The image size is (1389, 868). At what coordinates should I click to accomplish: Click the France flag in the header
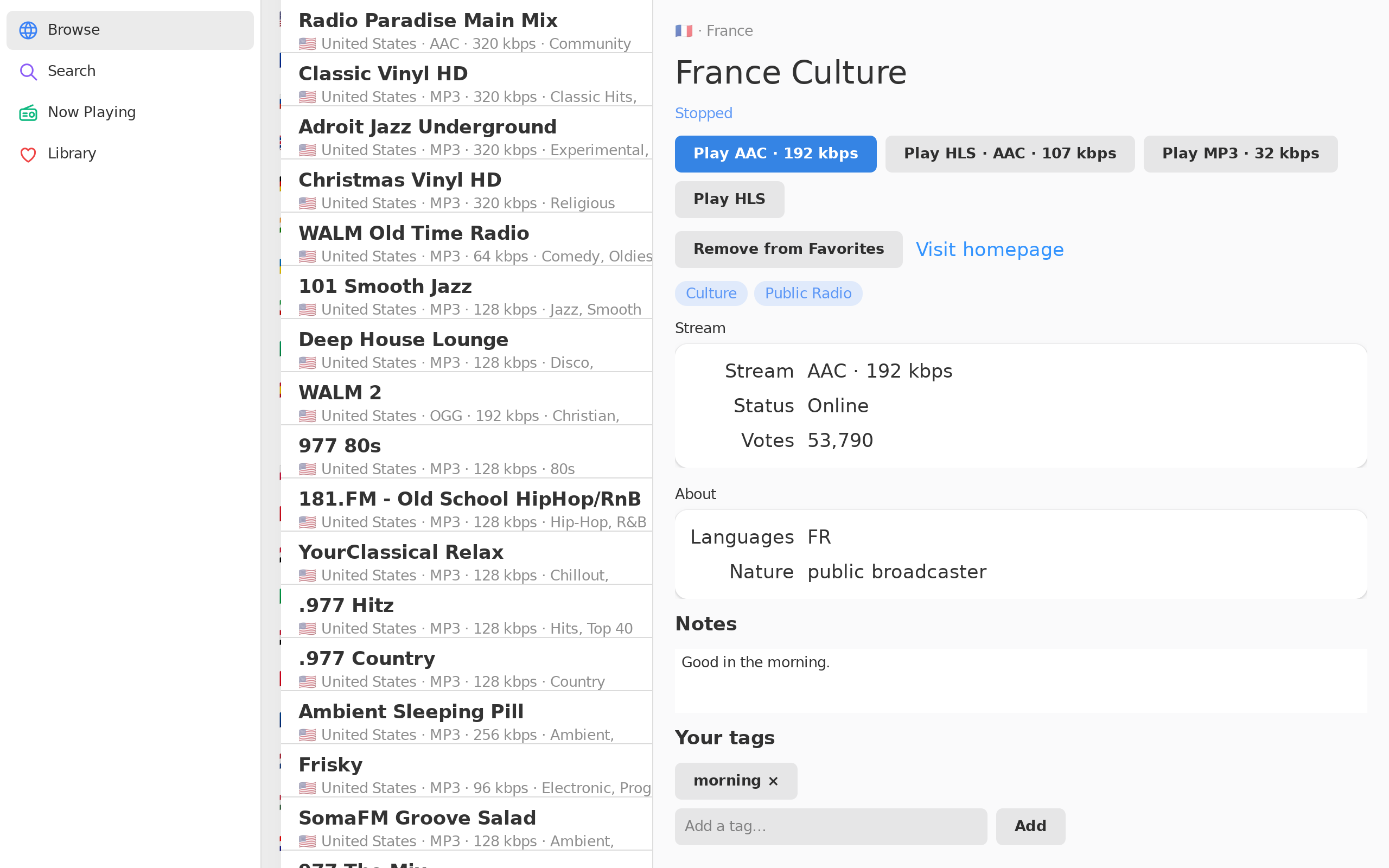click(684, 31)
